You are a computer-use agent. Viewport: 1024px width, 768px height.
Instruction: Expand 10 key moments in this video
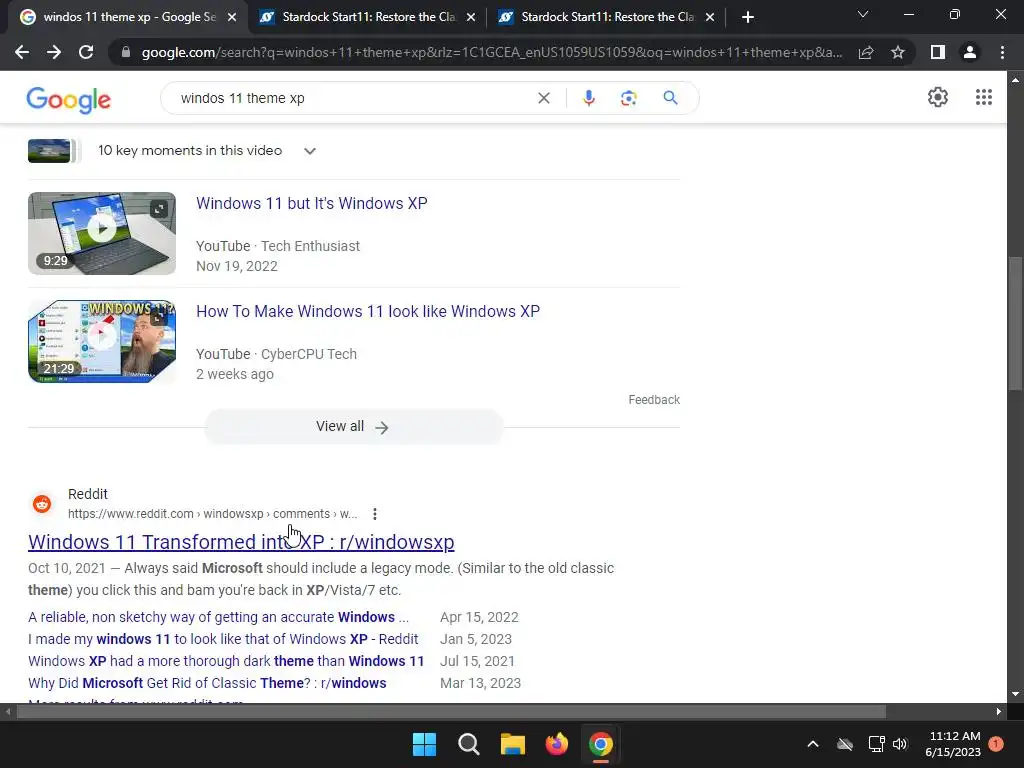tap(310, 151)
